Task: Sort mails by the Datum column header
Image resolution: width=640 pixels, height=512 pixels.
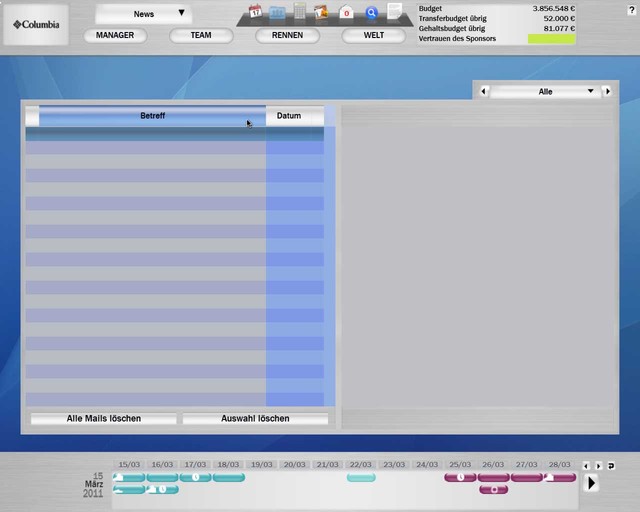Action: pos(289,116)
